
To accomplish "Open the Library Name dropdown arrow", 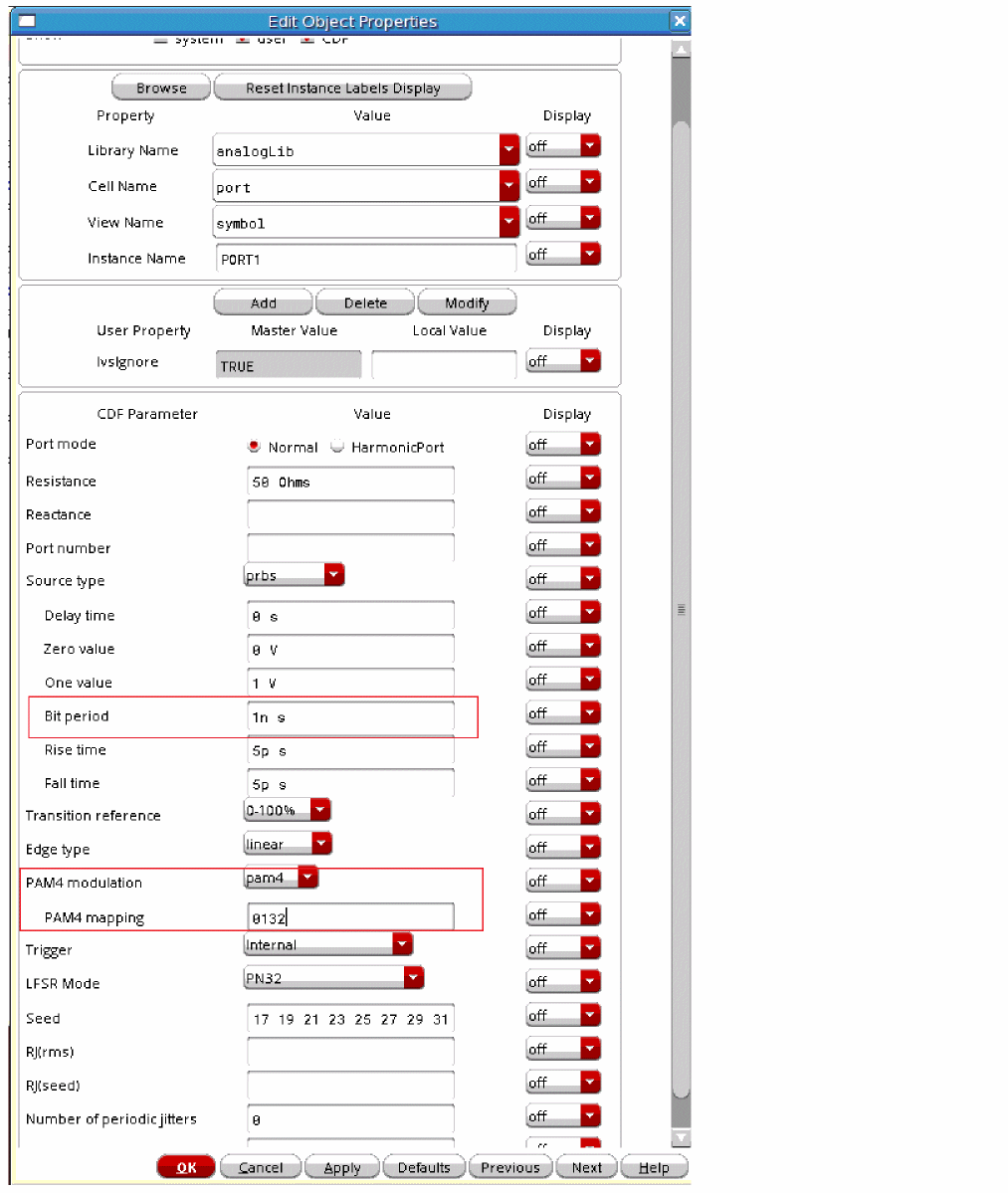I will 509,150.
